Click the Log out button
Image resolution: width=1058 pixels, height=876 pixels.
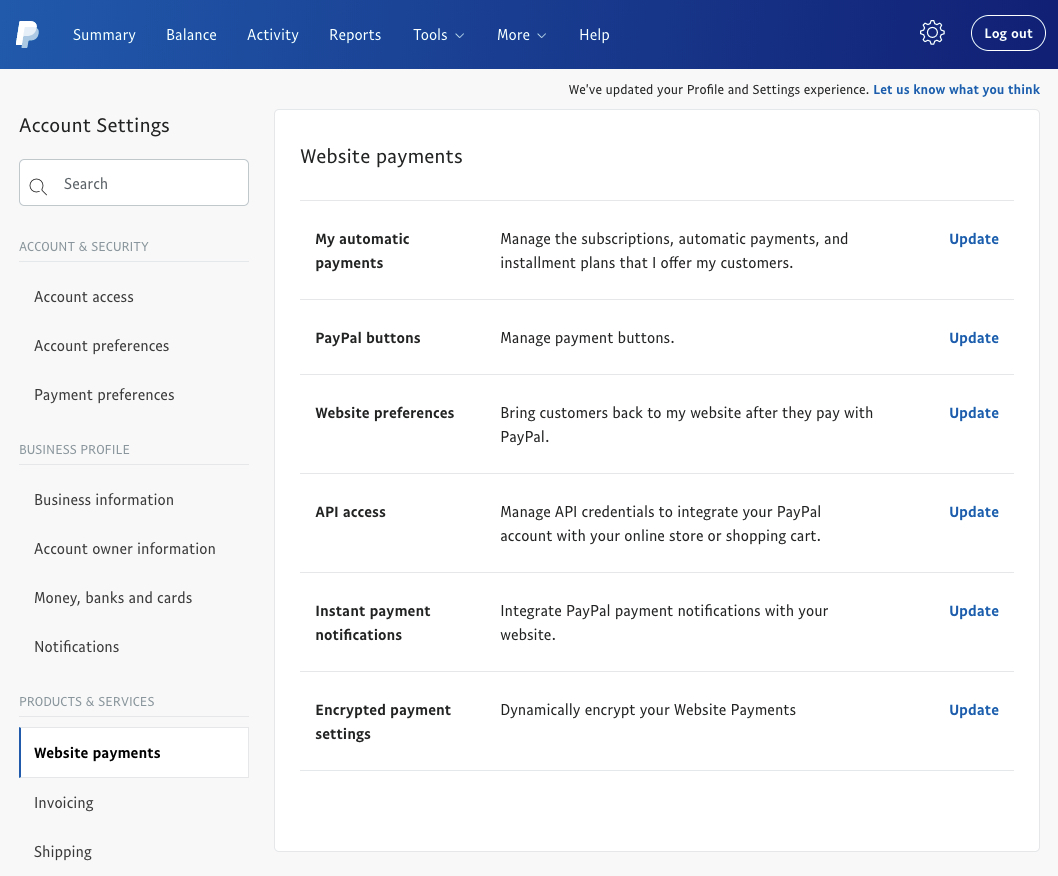[x=1008, y=33]
